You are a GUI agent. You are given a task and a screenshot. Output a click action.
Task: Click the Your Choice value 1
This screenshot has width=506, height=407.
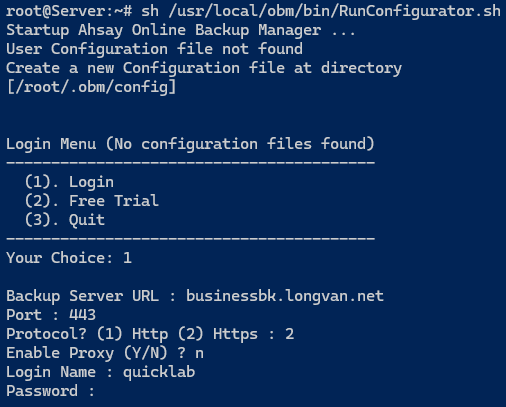pos(127,258)
